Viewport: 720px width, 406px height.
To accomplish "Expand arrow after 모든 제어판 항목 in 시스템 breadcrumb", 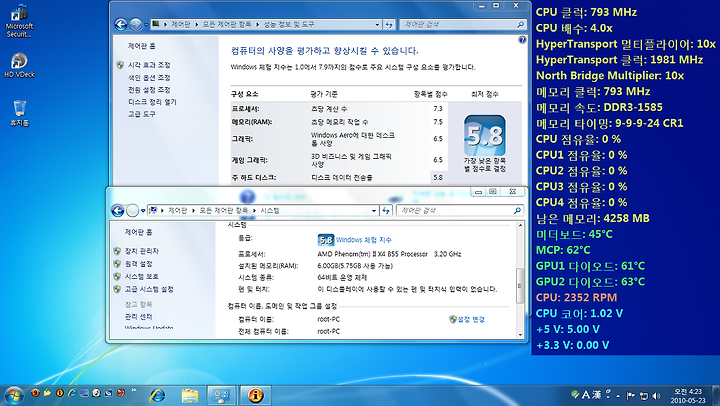I will pos(254,211).
